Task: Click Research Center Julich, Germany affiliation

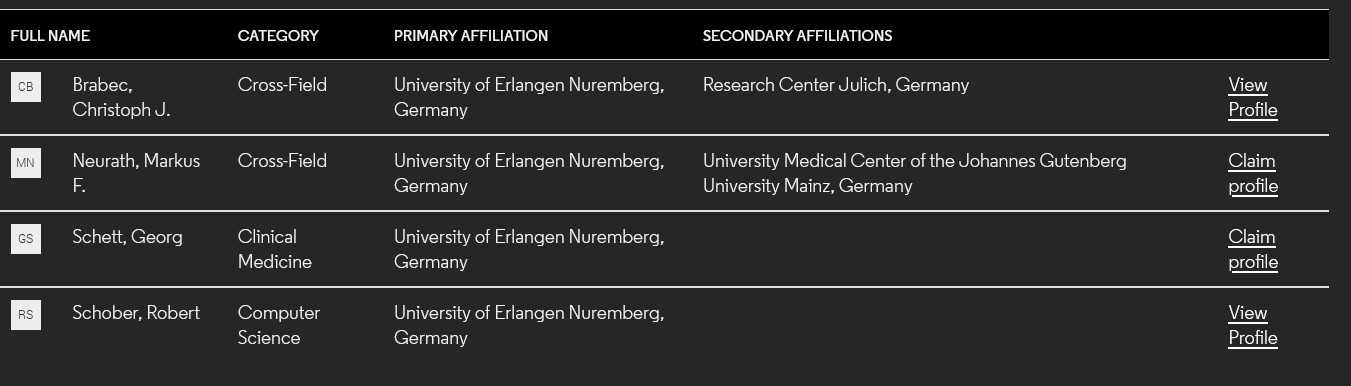Action: 836,85
